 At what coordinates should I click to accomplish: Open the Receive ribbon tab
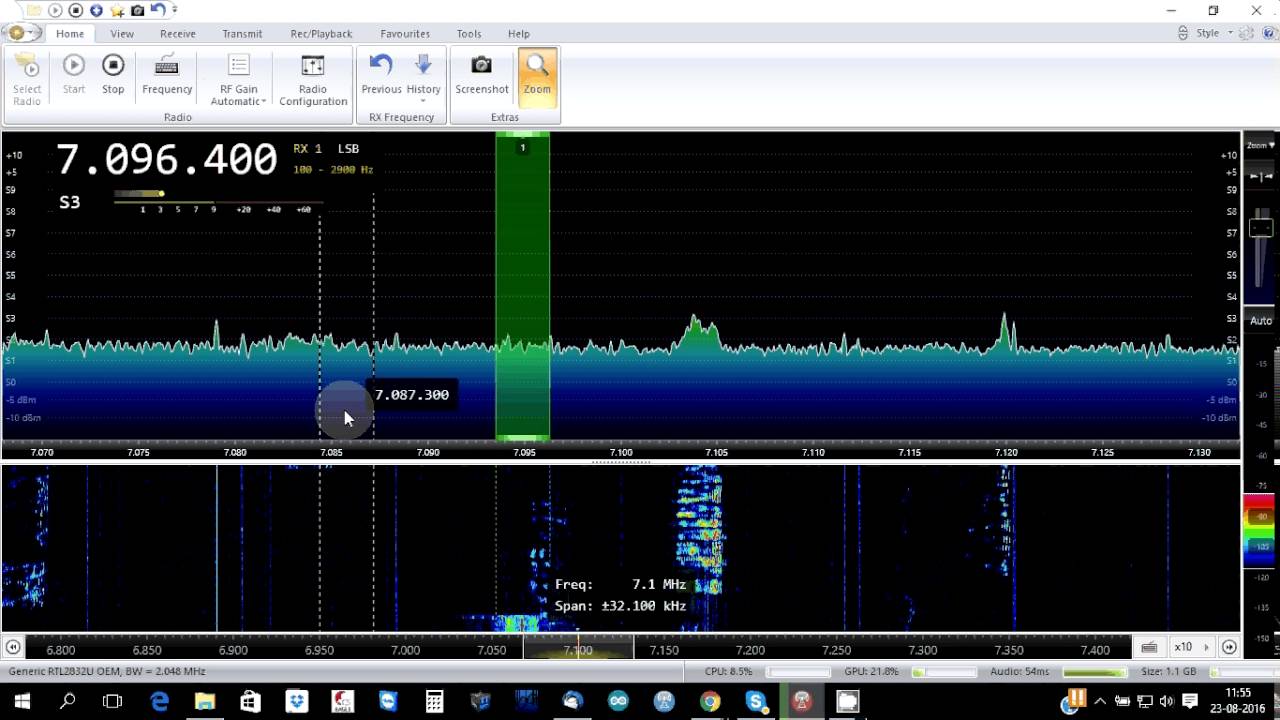click(x=178, y=33)
